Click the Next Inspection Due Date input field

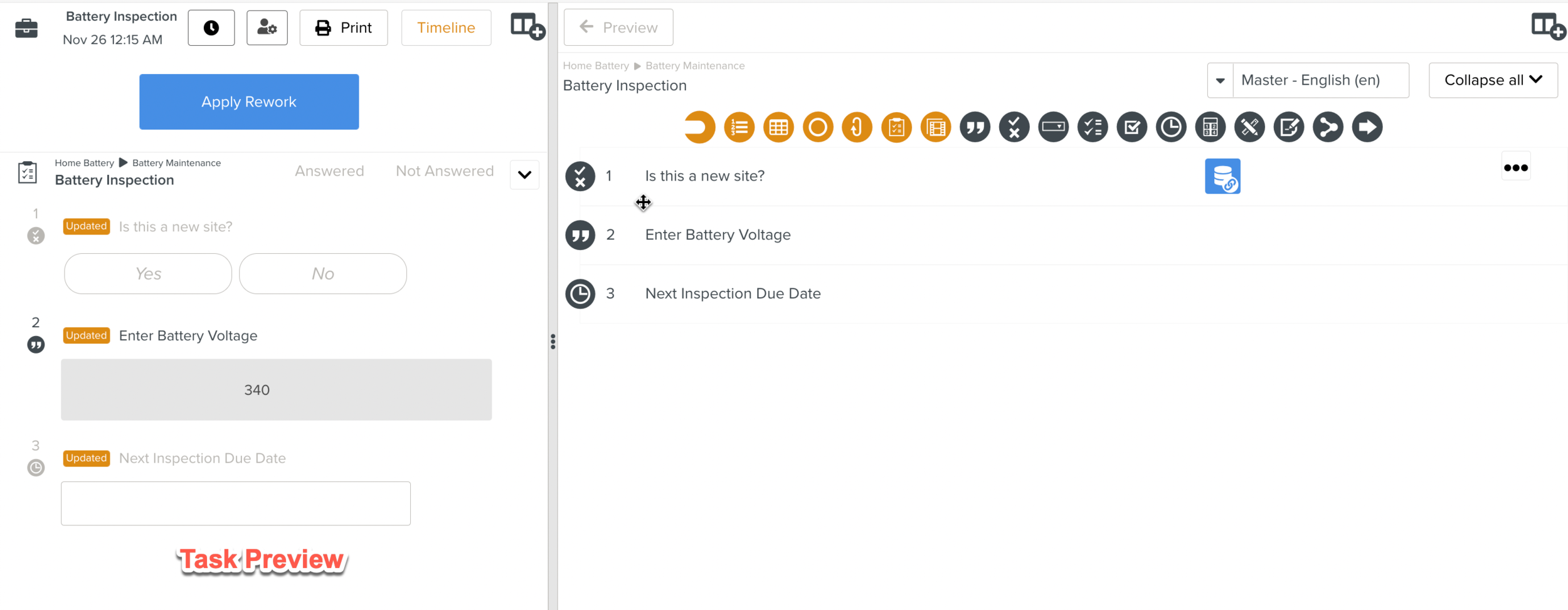[236, 503]
